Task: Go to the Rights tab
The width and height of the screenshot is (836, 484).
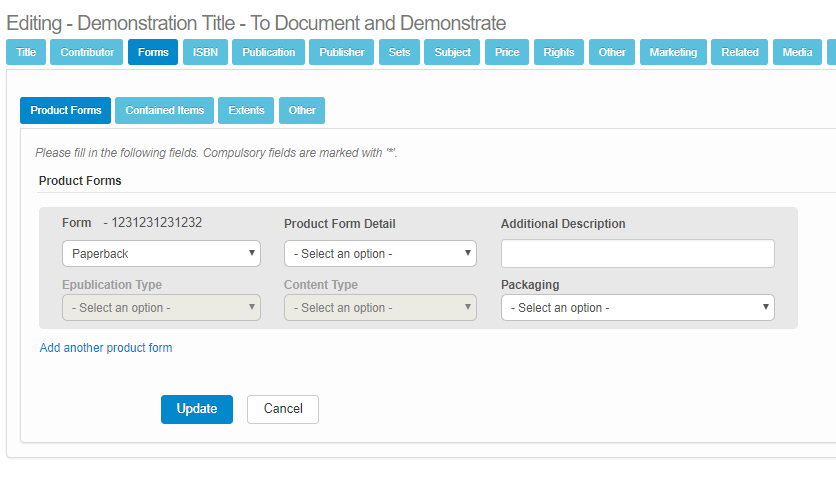Action: click(x=559, y=52)
